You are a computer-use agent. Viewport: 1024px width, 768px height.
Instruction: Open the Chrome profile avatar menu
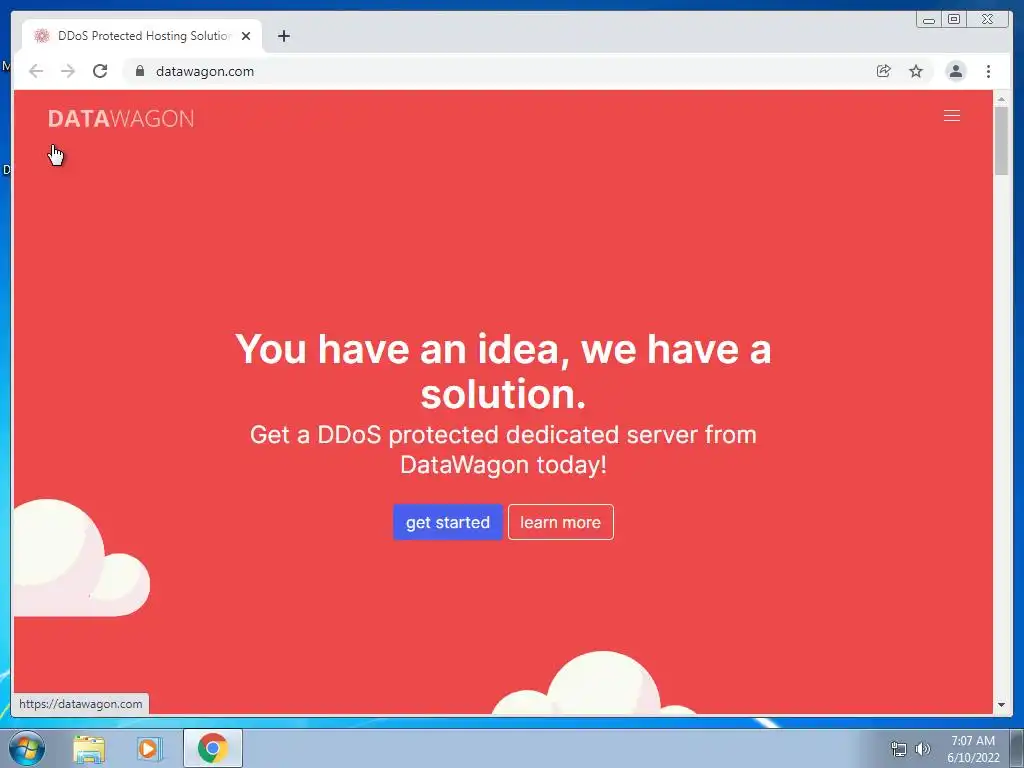[955, 71]
